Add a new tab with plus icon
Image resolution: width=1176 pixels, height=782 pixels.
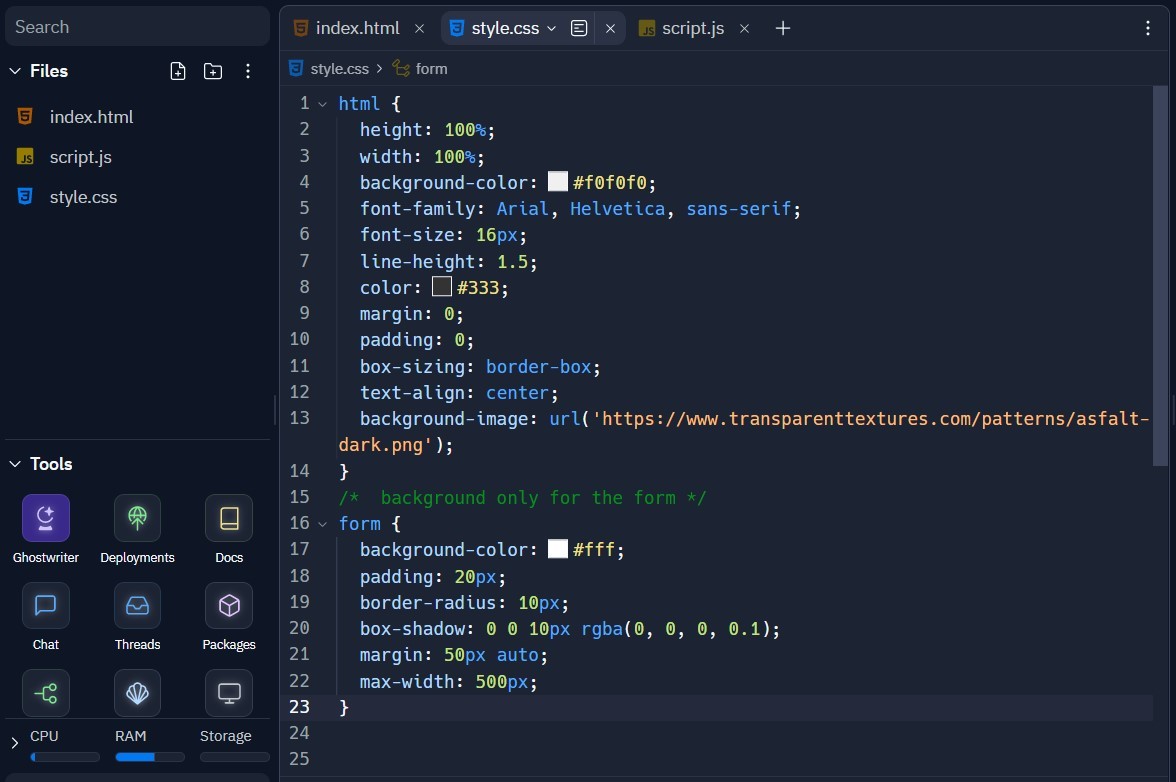[x=782, y=28]
